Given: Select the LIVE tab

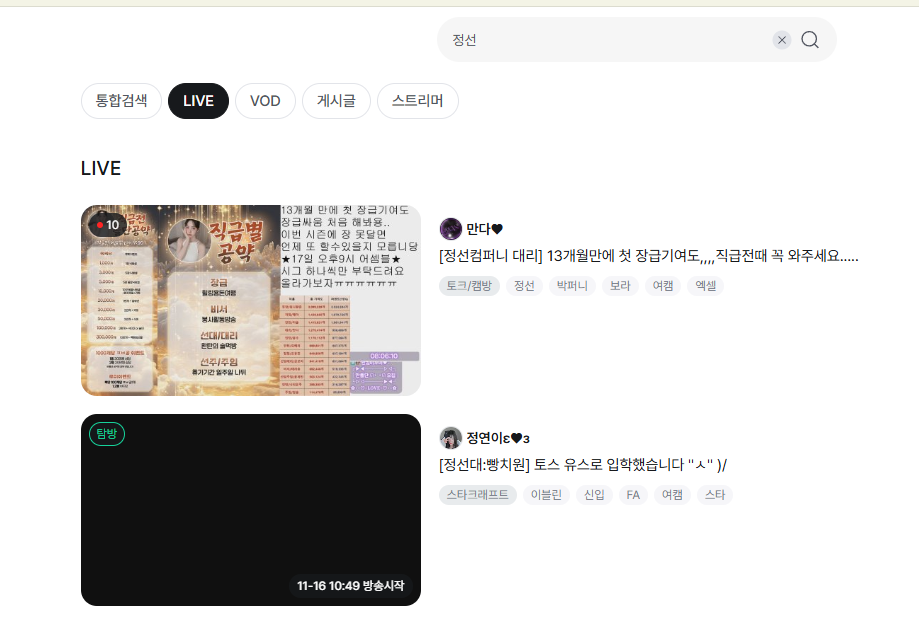Looking at the screenshot, I should (x=198, y=101).
